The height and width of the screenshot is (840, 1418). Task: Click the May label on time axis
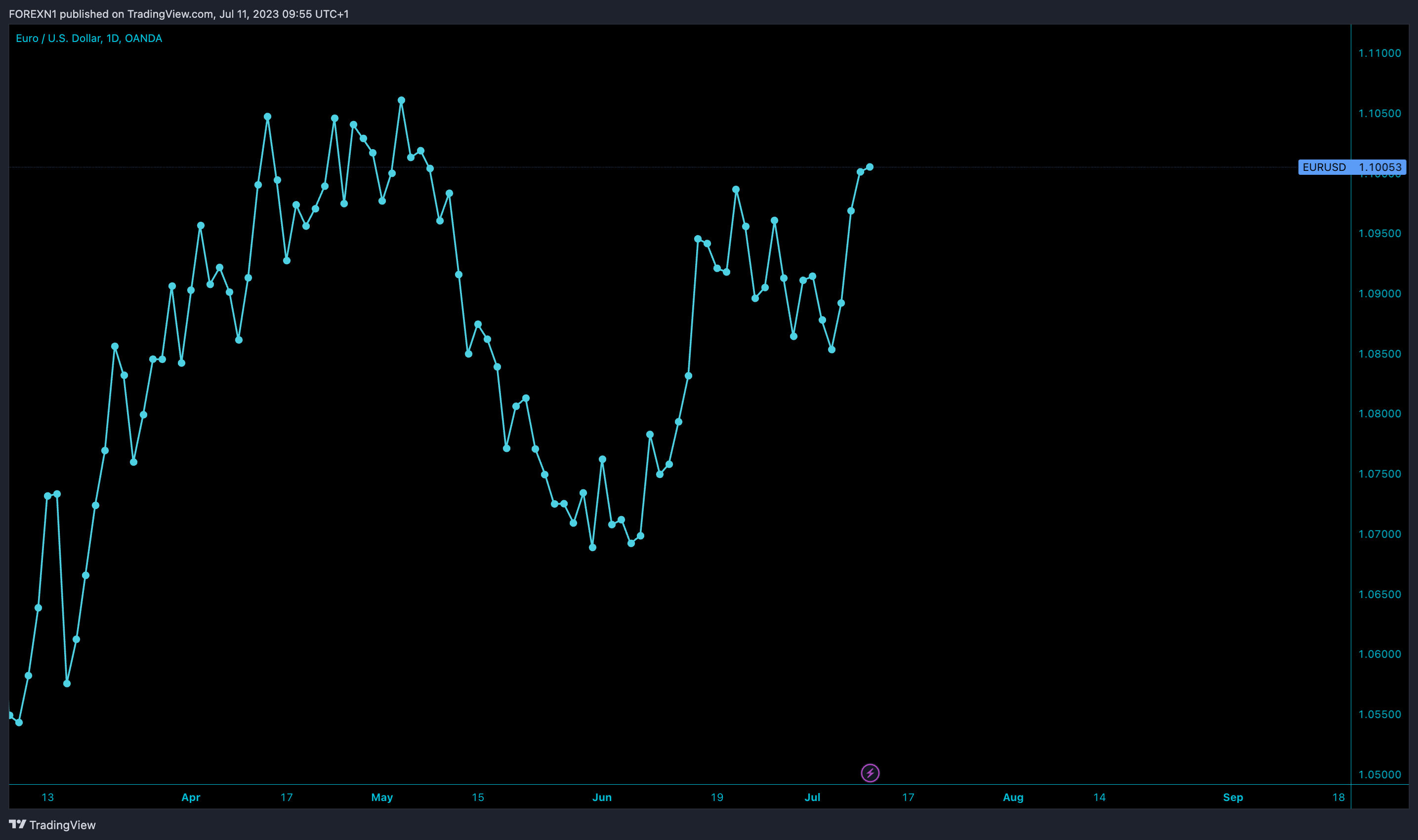point(382,797)
